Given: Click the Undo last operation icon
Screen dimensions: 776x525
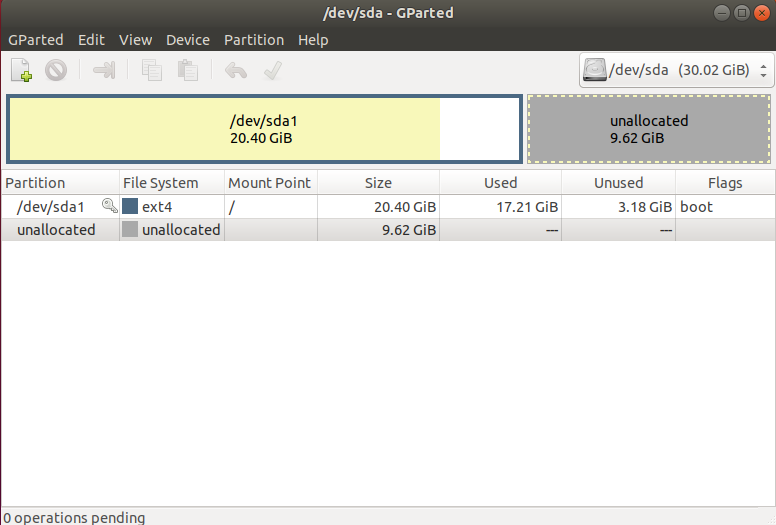Looking at the screenshot, I should [236, 70].
